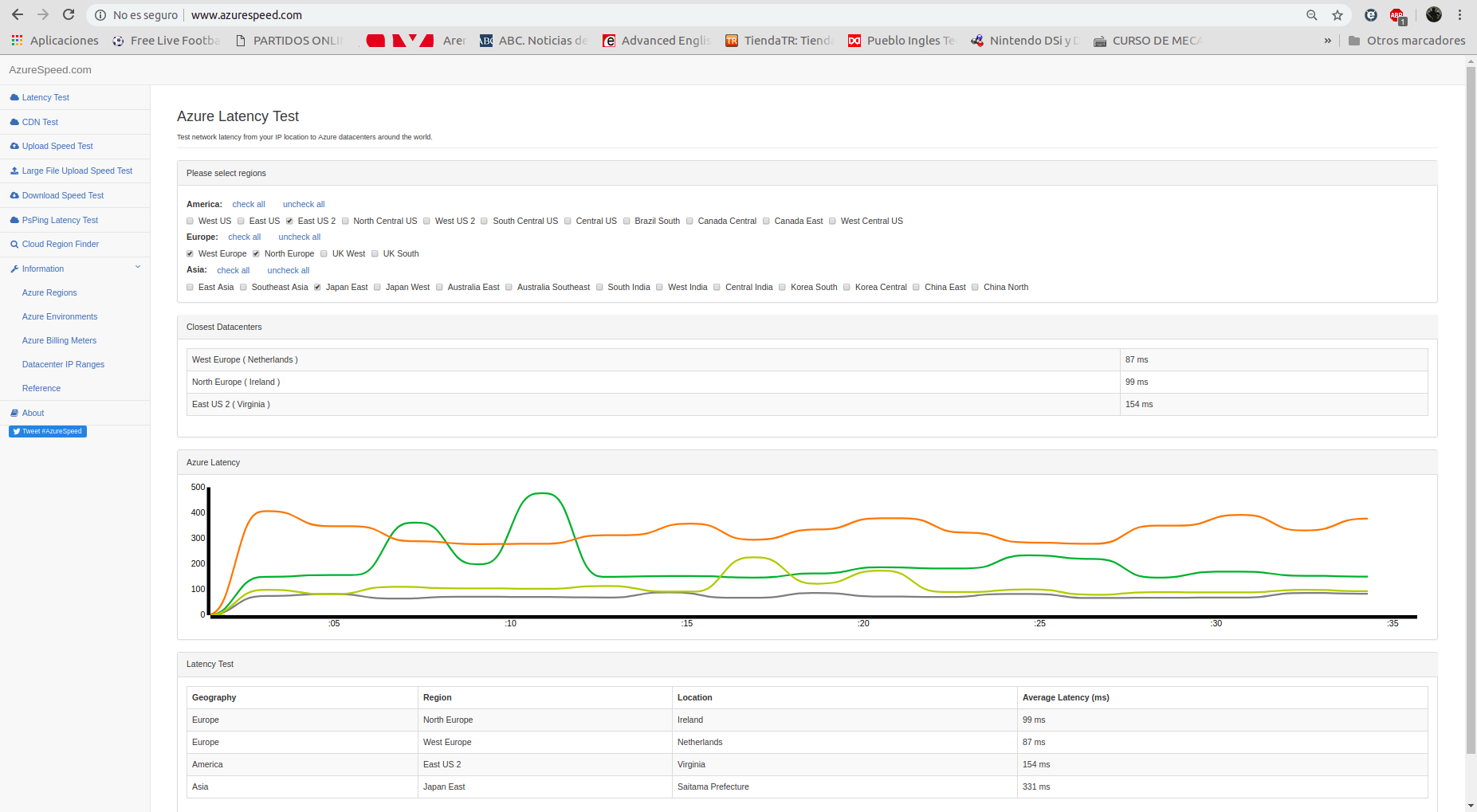The image size is (1477, 812).
Task: Uncheck the East US 2 checkbox
Action: point(289,222)
